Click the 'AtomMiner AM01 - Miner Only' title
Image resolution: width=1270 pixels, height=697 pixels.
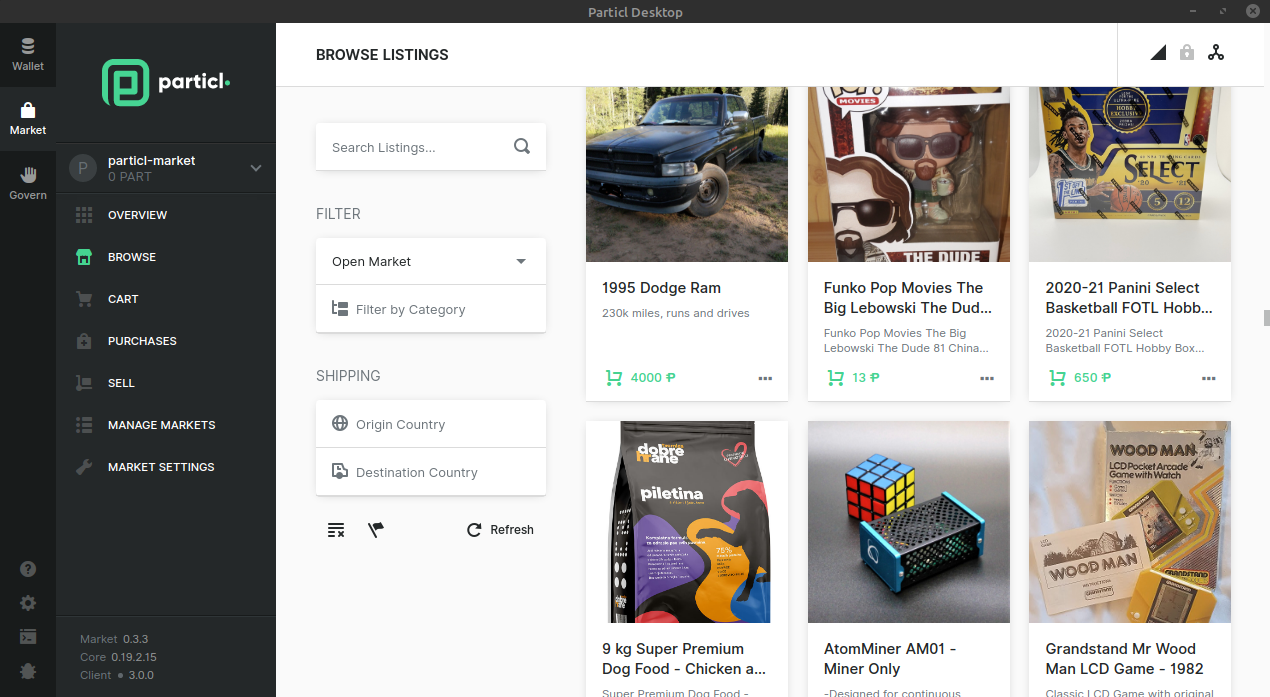890,659
